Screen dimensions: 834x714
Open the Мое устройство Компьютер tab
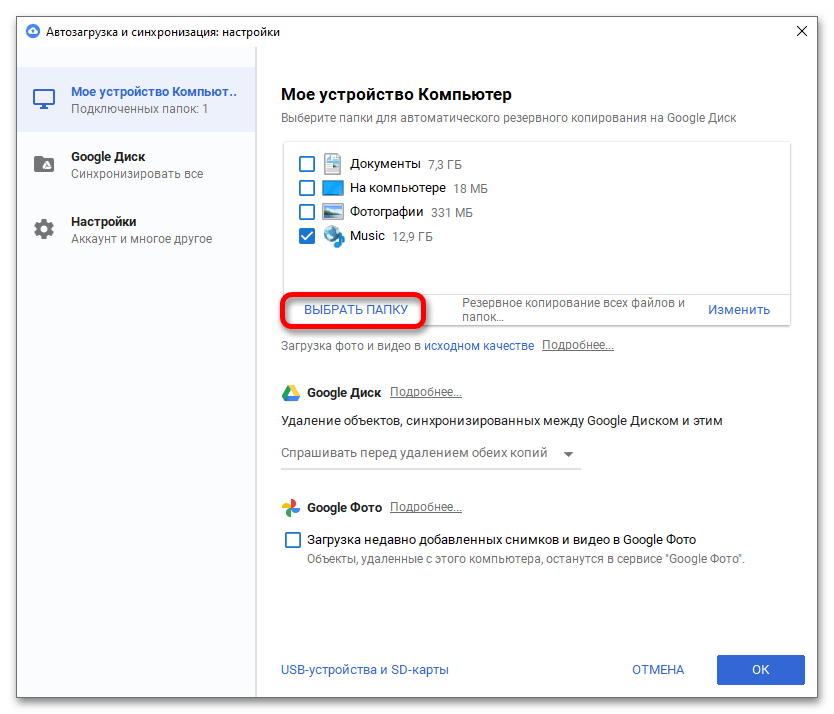point(137,99)
